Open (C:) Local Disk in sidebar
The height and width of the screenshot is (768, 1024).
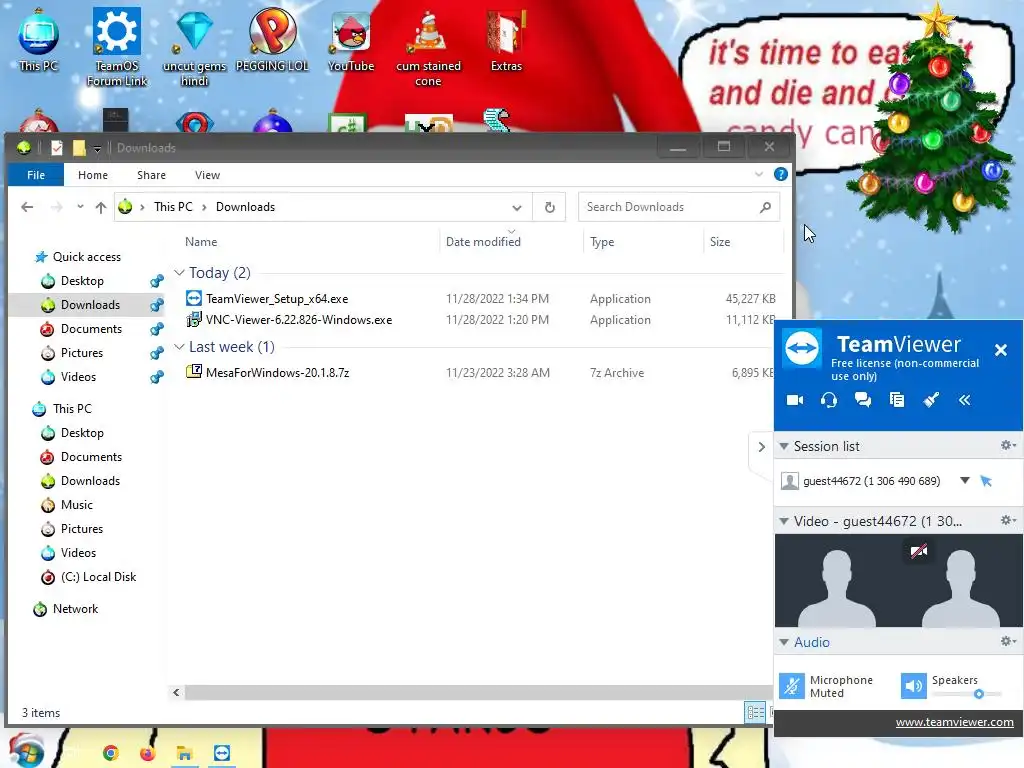coord(98,577)
